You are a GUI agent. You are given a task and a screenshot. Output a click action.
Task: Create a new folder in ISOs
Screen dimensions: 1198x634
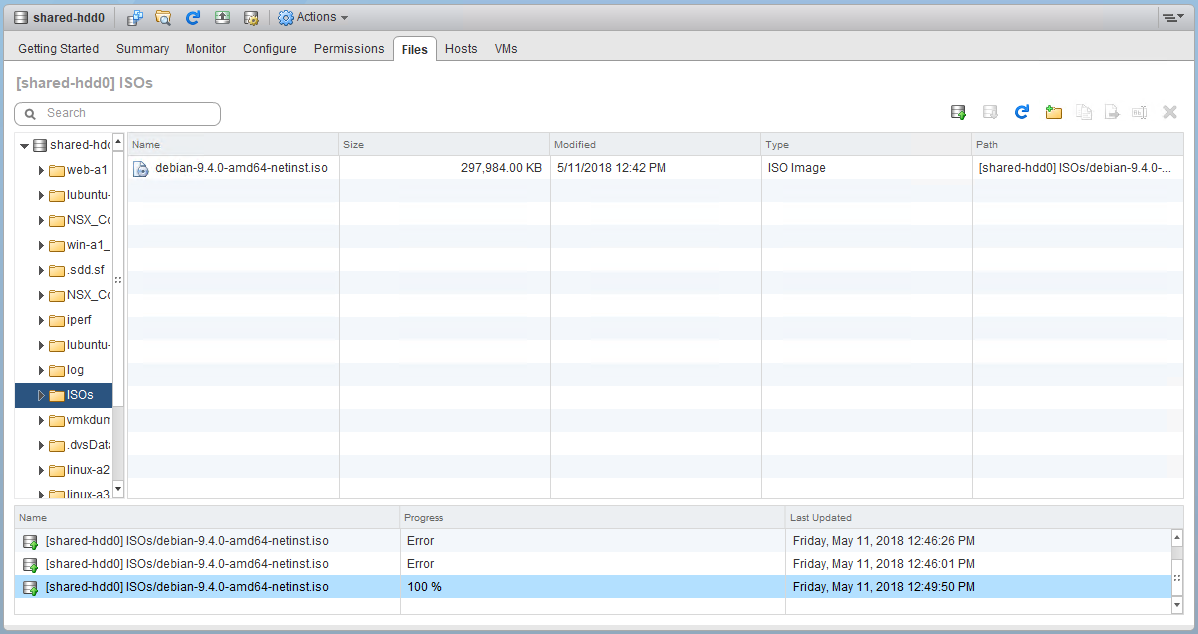[1053, 113]
